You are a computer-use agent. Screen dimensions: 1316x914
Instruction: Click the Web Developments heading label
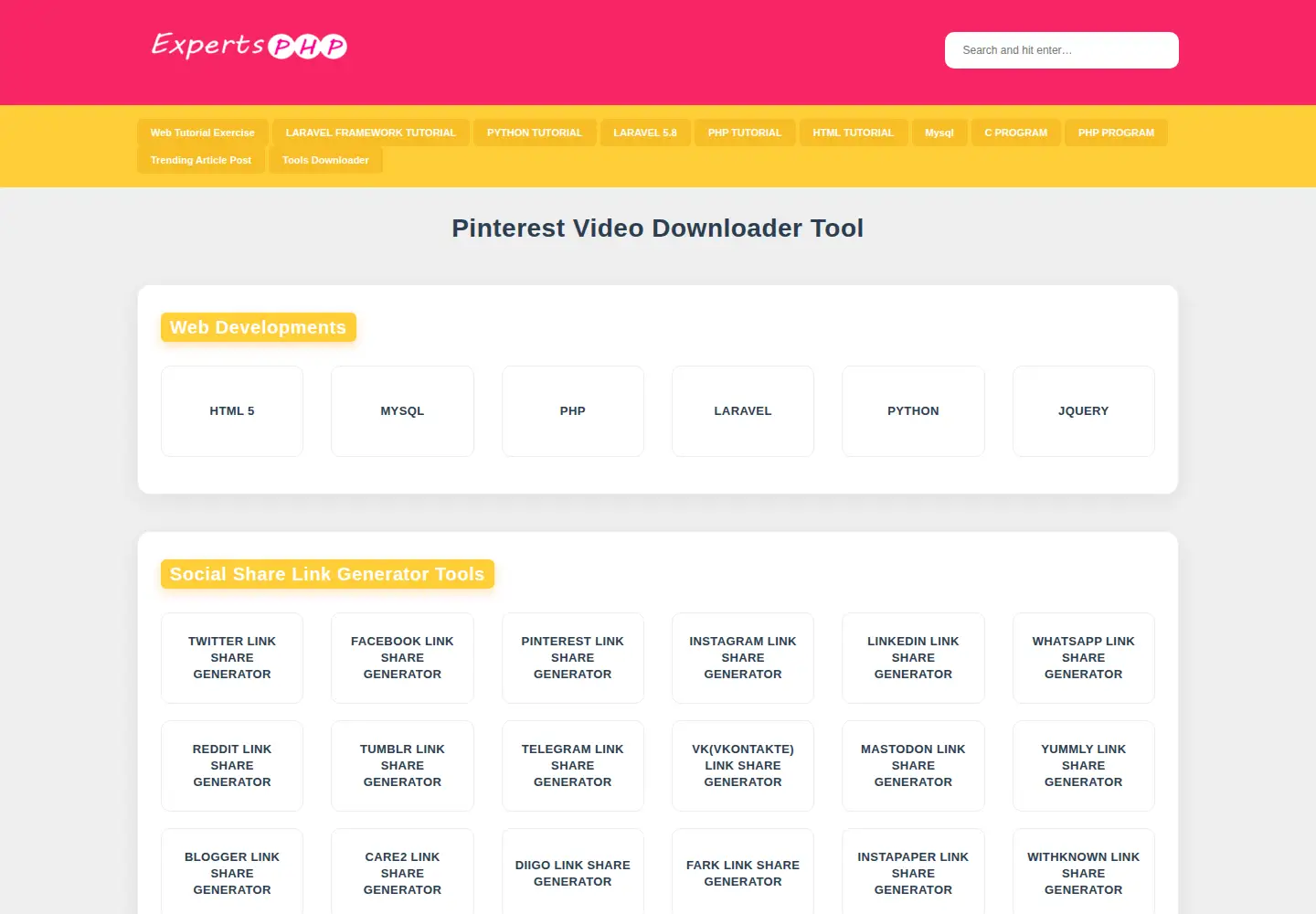tap(259, 327)
